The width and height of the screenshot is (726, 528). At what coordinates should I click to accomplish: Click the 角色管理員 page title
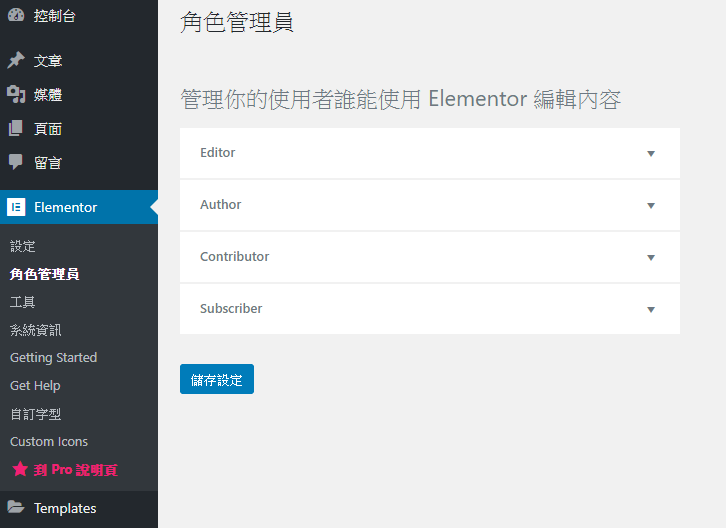click(x=237, y=22)
